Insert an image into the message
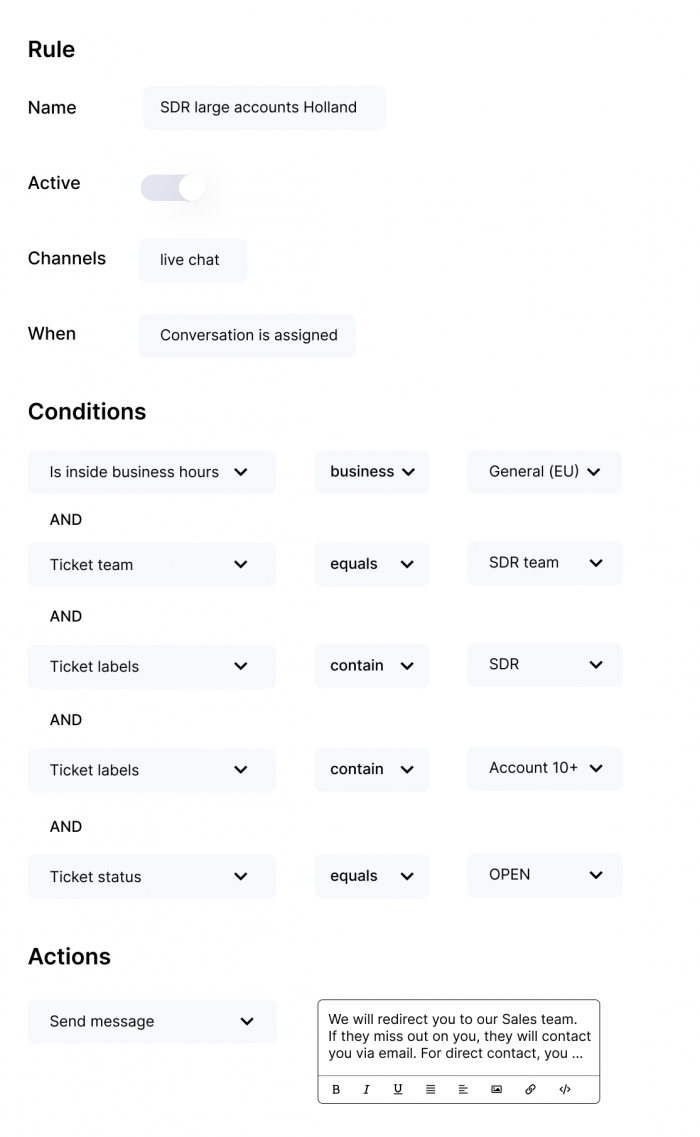Screen dimensions: 700x1137 coord(496,1089)
